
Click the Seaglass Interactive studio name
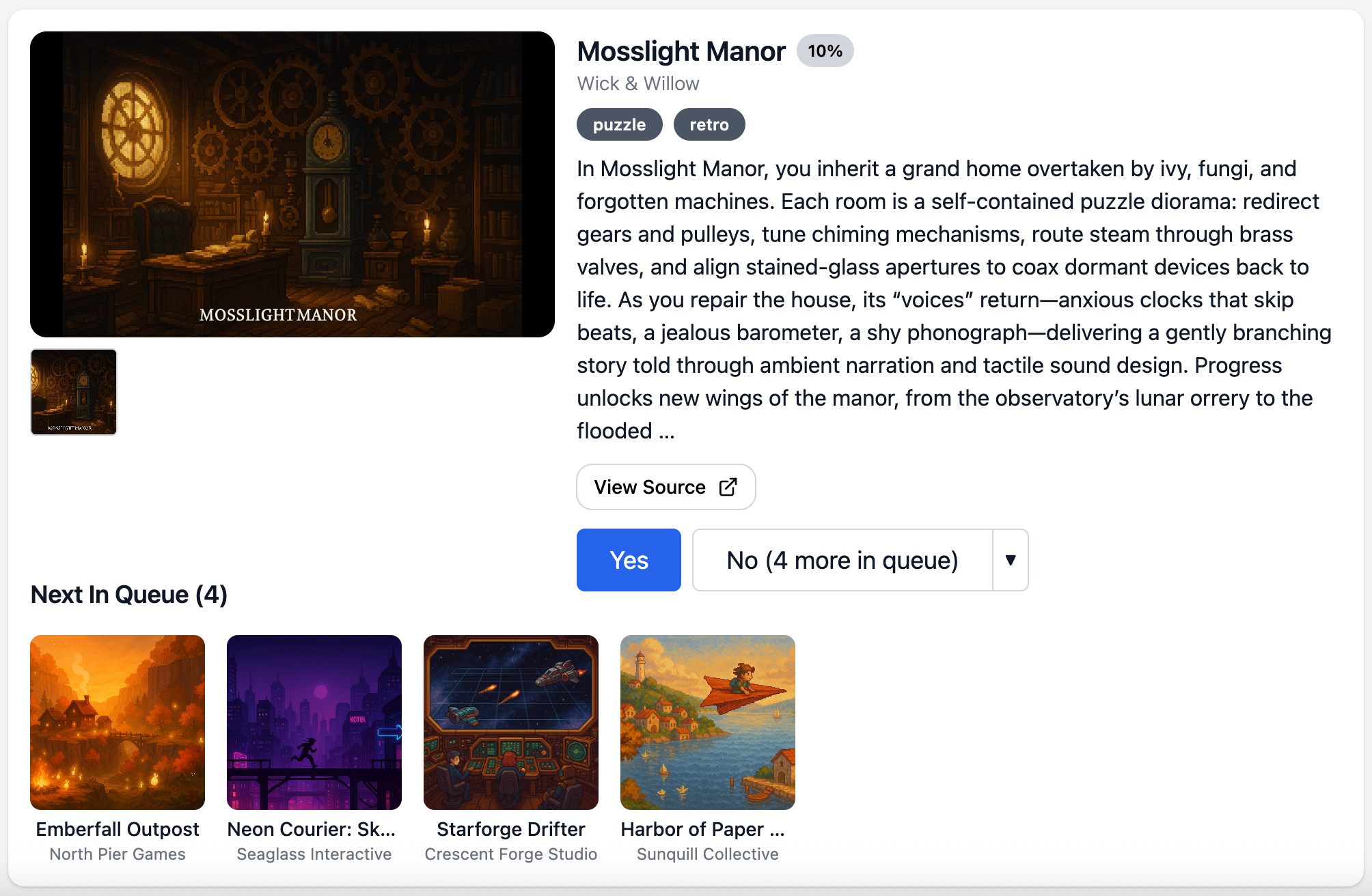click(x=314, y=854)
